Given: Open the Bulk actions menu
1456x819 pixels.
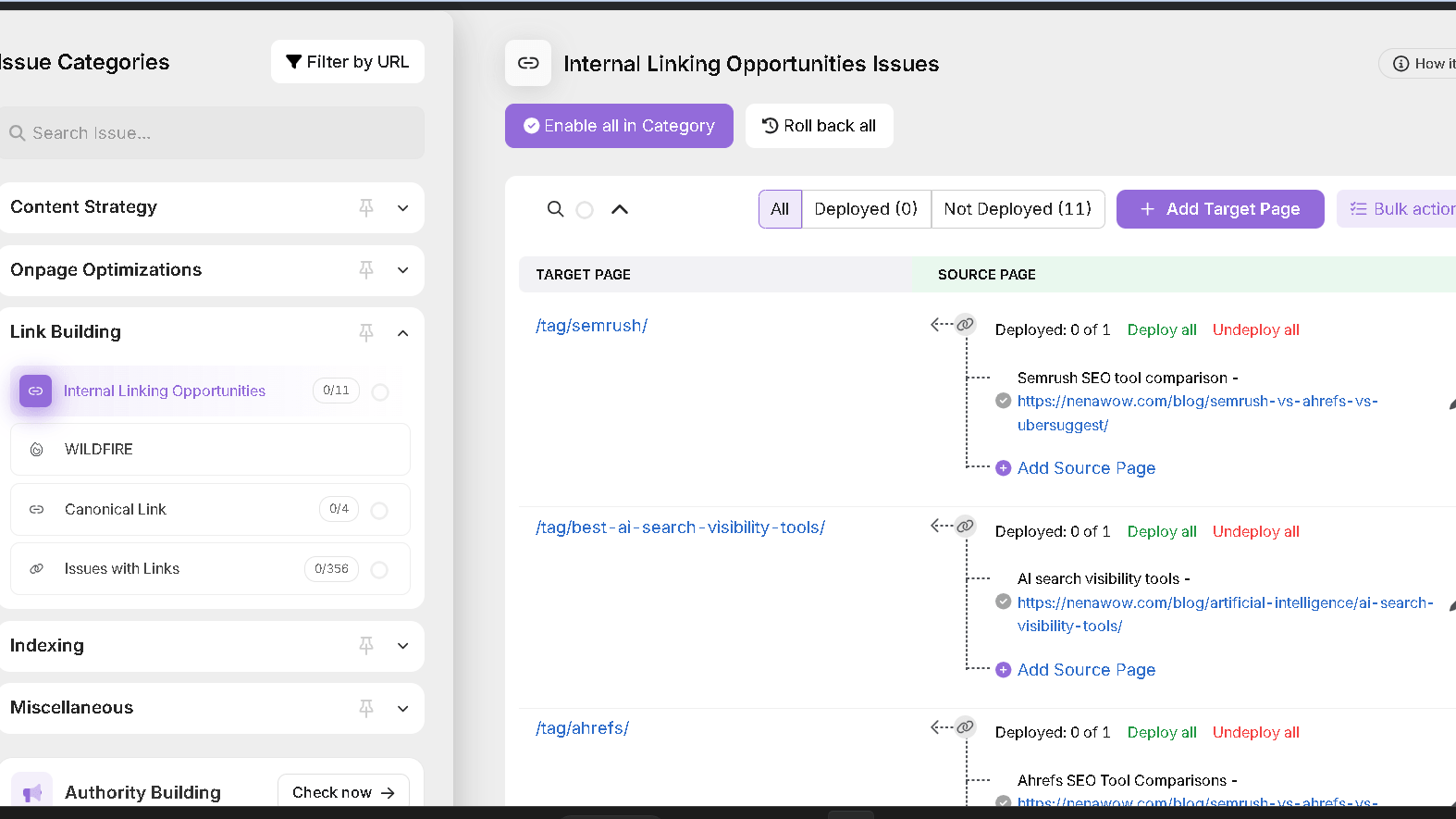Looking at the screenshot, I should coord(1397,209).
